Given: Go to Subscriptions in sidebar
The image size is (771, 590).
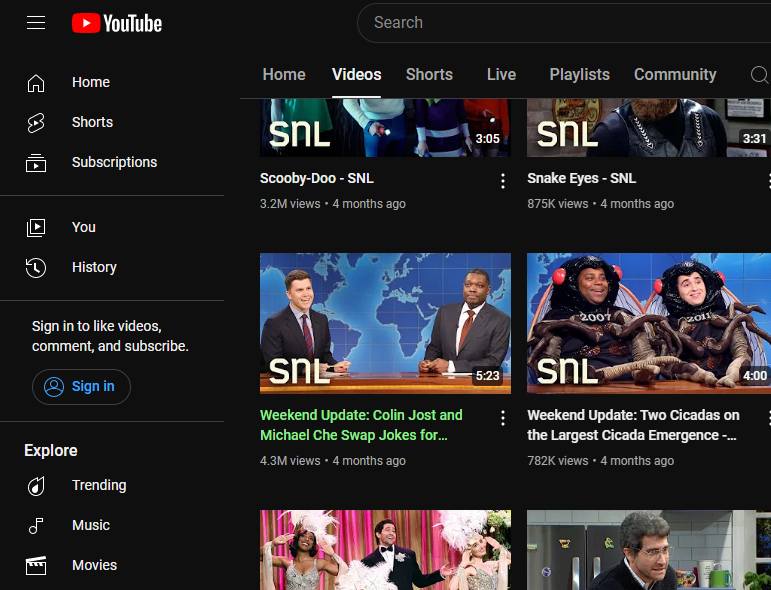Looking at the screenshot, I should (x=114, y=162).
